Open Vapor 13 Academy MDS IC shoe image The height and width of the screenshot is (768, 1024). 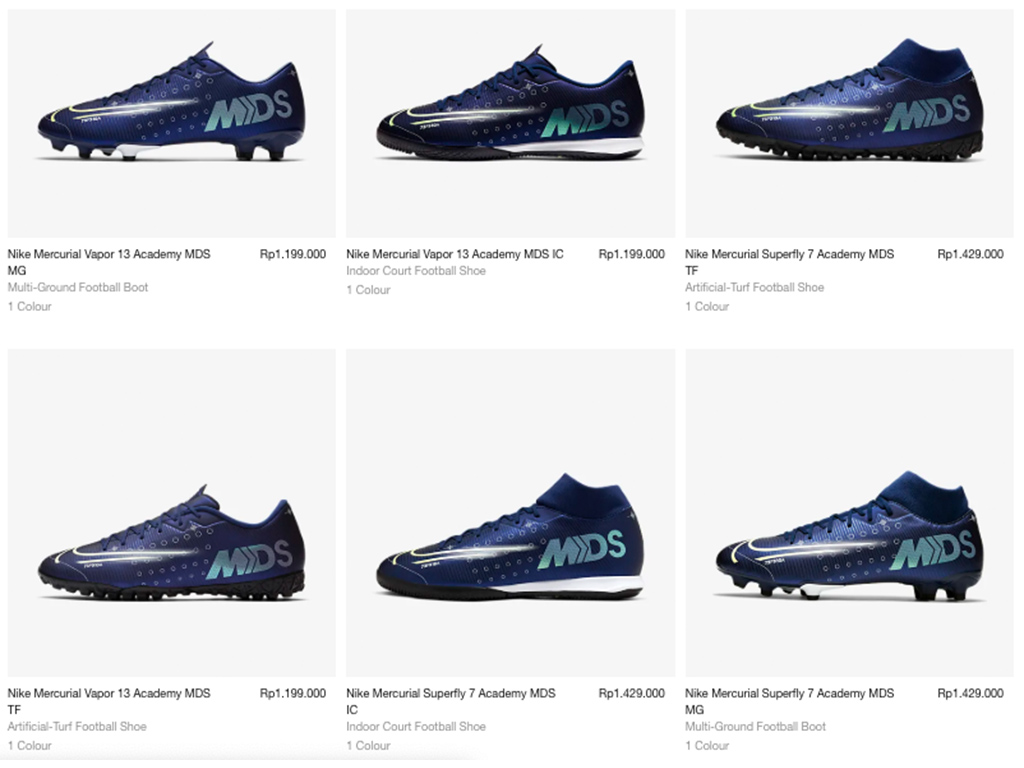click(x=510, y=123)
